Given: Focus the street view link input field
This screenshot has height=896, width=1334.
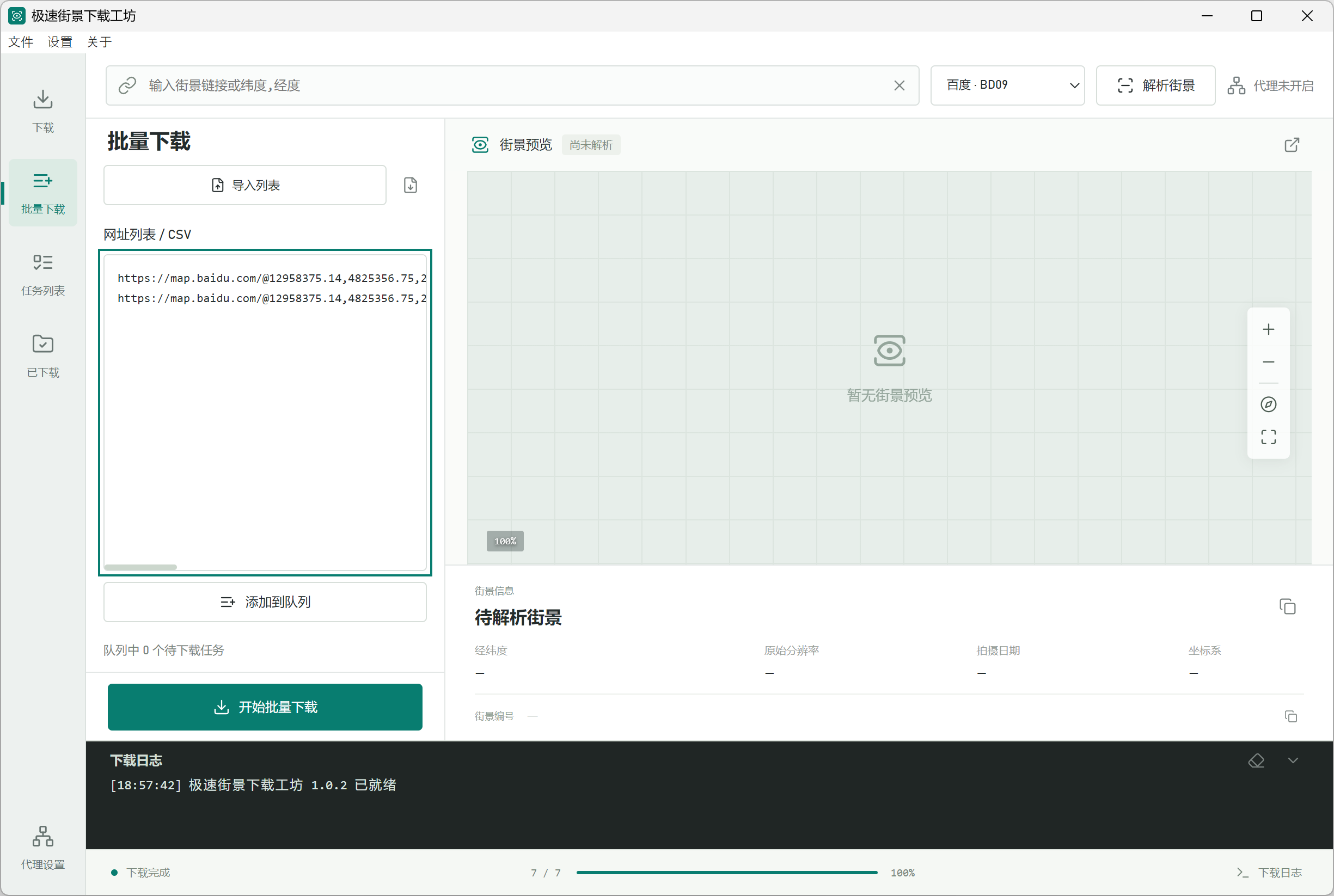Looking at the screenshot, I should [x=512, y=85].
